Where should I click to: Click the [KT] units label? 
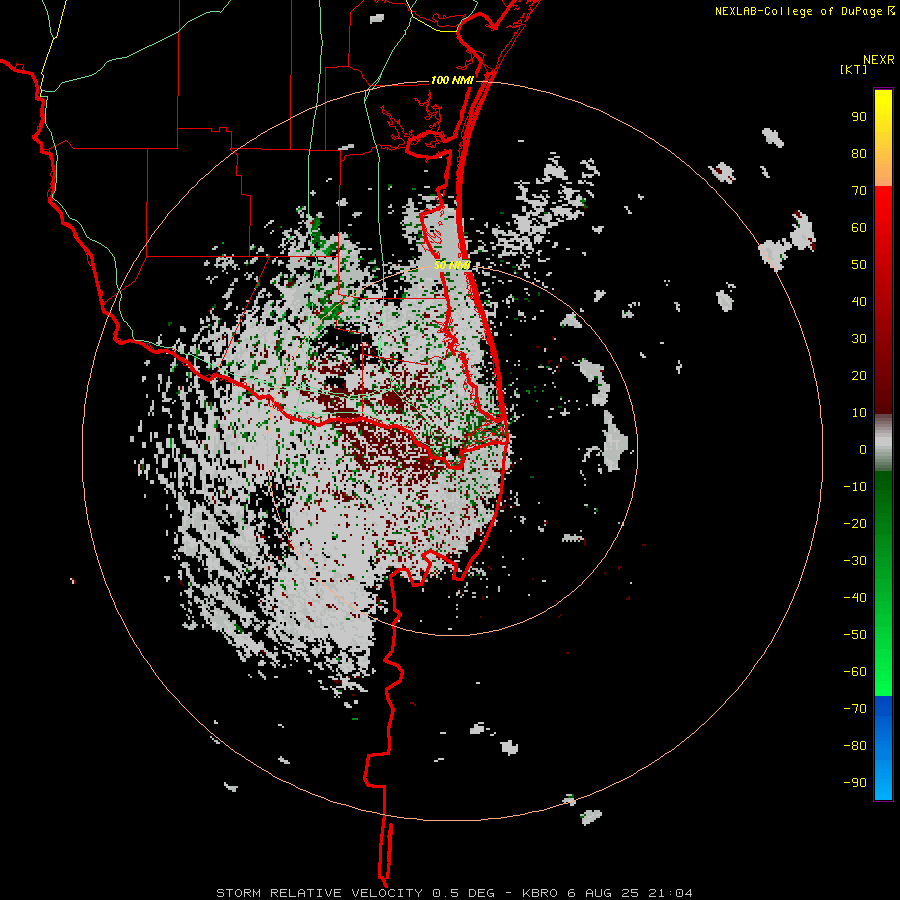(x=854, y=69)
